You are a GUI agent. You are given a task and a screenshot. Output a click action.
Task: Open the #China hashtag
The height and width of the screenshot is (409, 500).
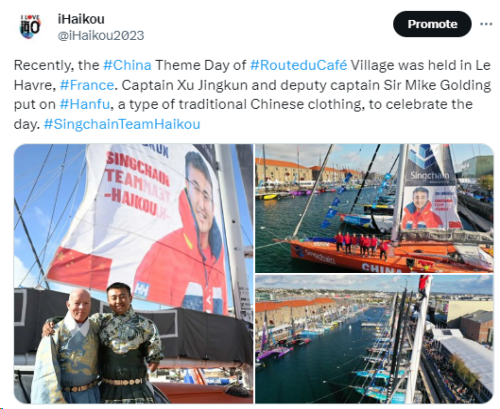click(x=127, y=65)
